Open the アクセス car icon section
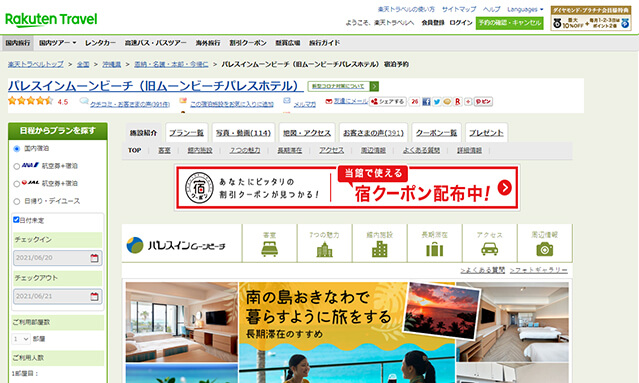Image resolution: width=639 pixels, height=383 pixels. 489,243
